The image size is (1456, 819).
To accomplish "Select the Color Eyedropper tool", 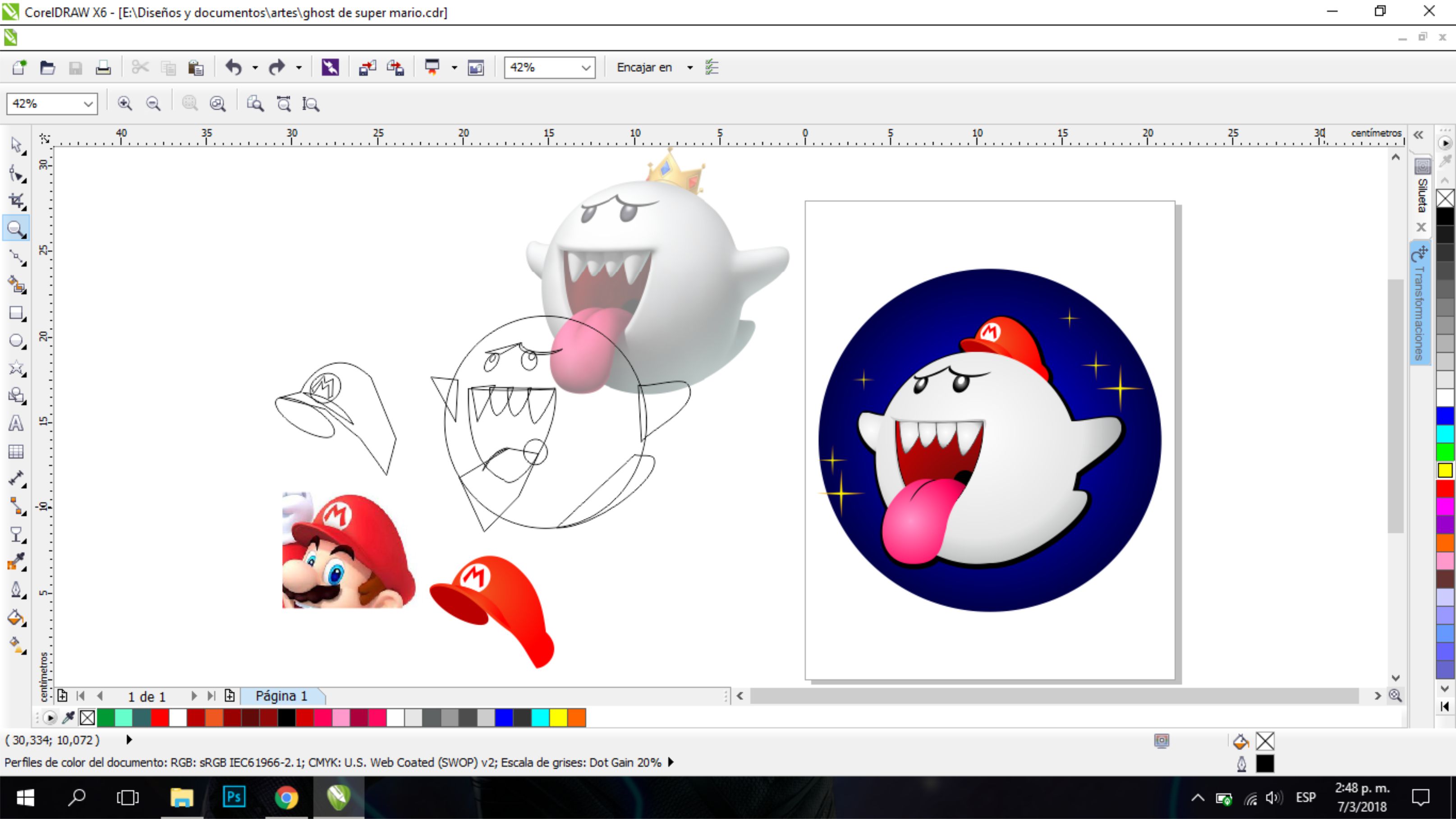I will (16, 562).
